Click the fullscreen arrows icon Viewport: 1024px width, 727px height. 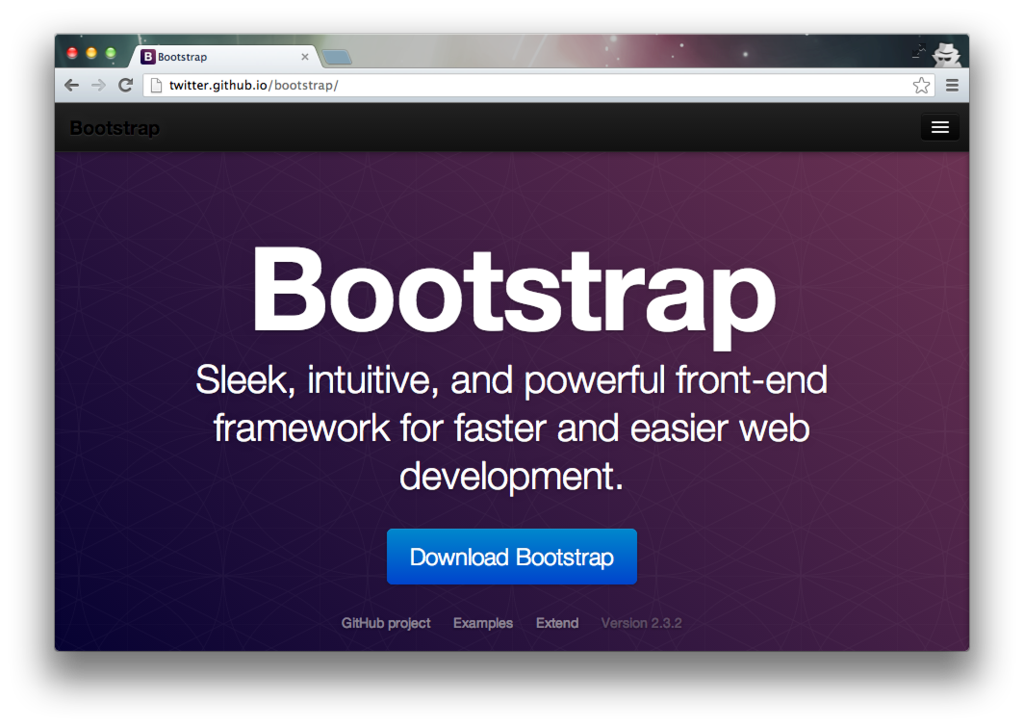click(919, 51)
